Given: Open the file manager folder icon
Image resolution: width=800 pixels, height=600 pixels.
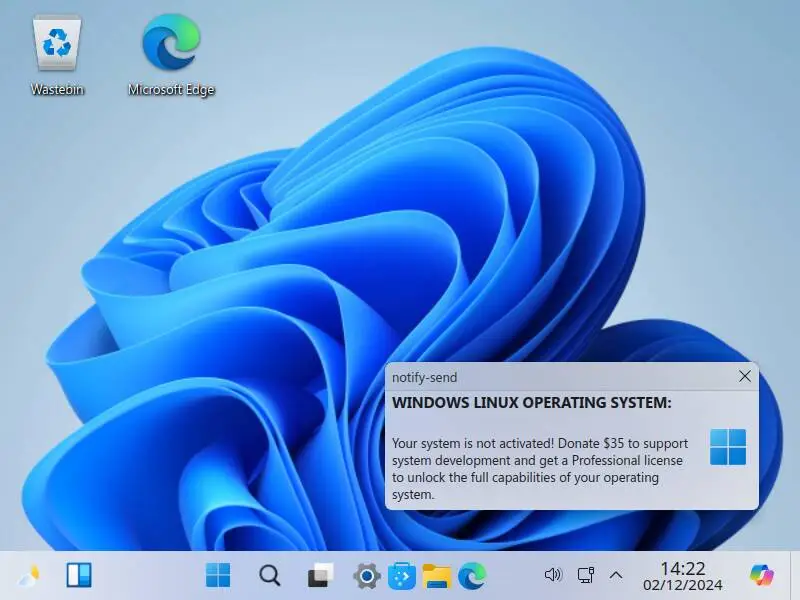Looking at the screenshot, I should (x=436, y=575).
